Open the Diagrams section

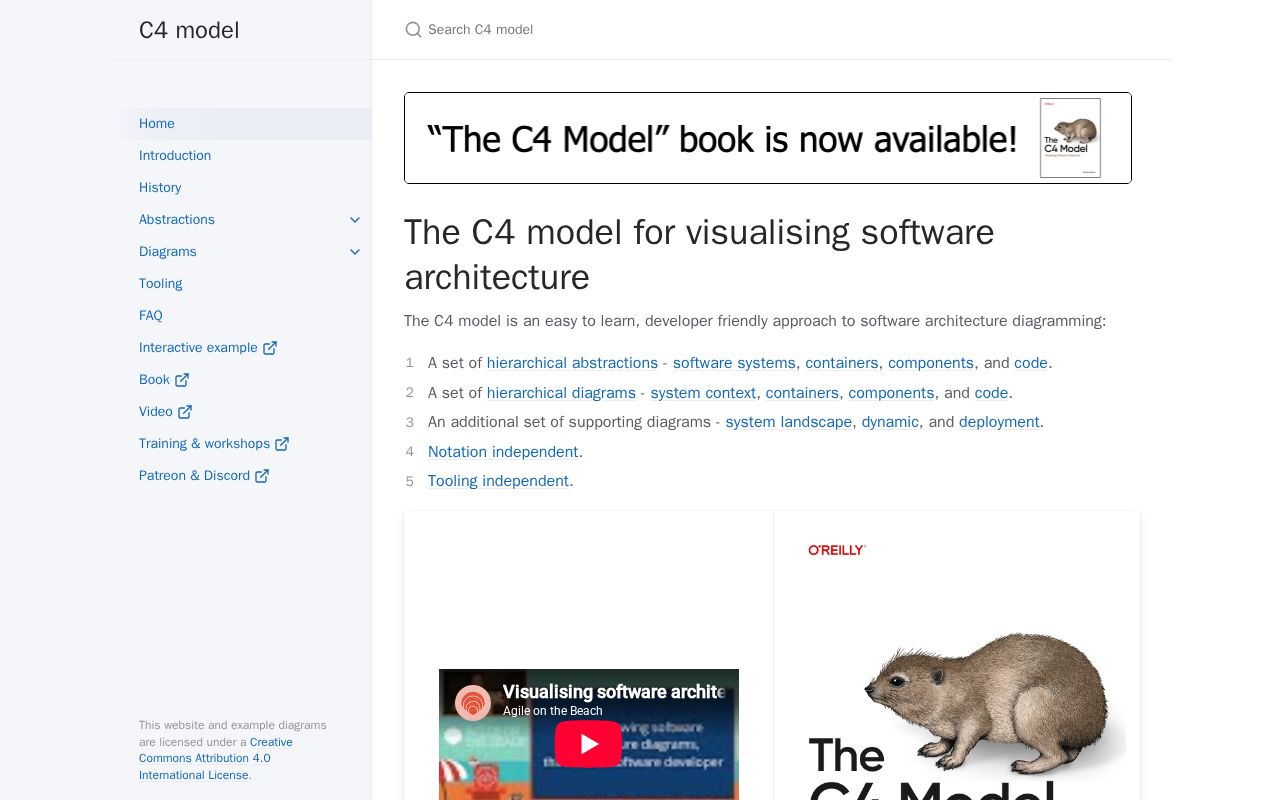(168, 252)
